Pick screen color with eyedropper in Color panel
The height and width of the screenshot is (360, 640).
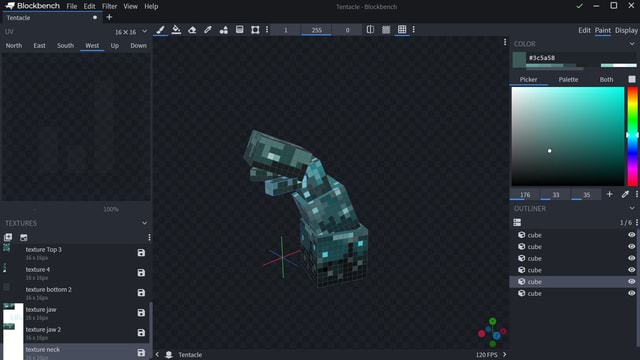625,194
